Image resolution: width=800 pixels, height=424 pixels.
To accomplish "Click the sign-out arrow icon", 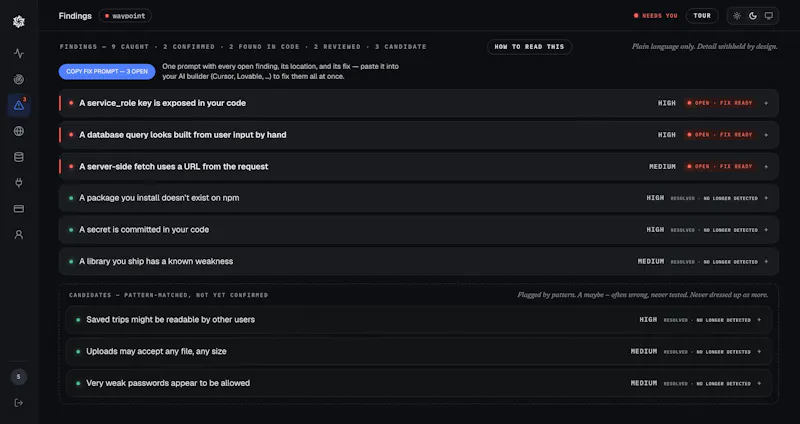I will coord(19,403).
